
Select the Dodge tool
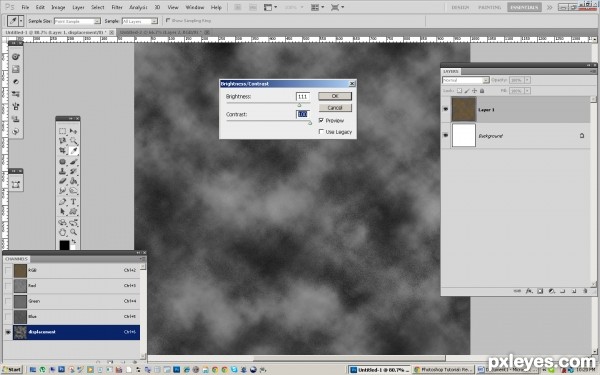(73, 190)
